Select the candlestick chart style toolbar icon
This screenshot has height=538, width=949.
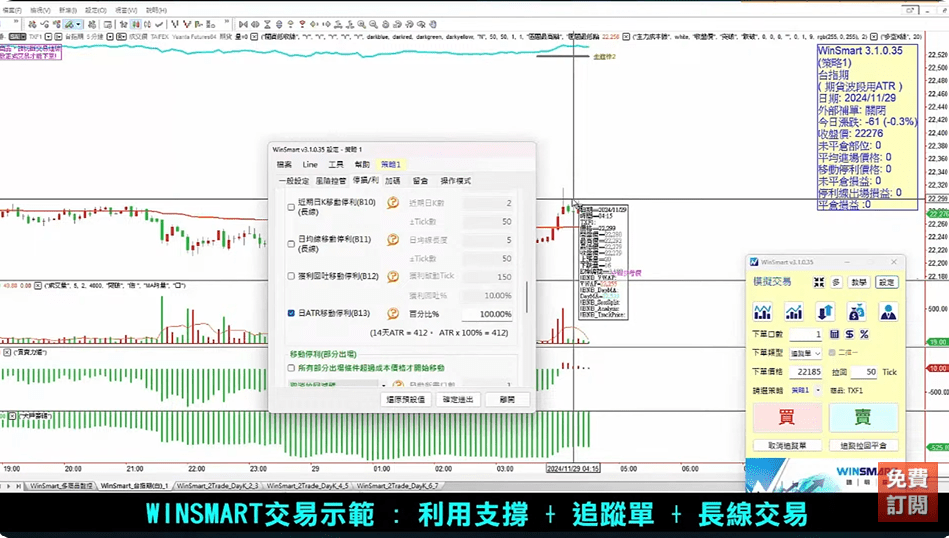click(x=136, y=24)
